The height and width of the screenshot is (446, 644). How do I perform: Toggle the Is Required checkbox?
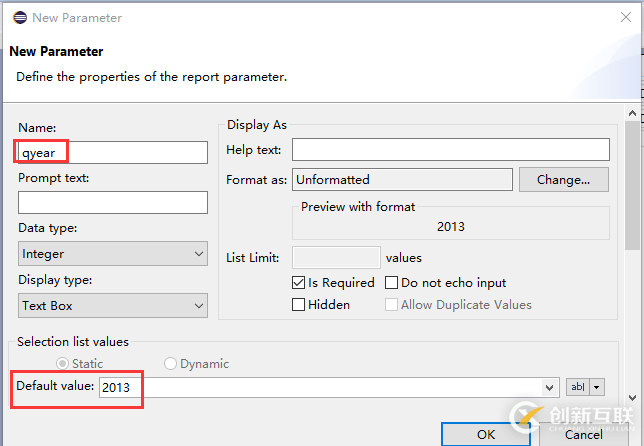point(299,283)
